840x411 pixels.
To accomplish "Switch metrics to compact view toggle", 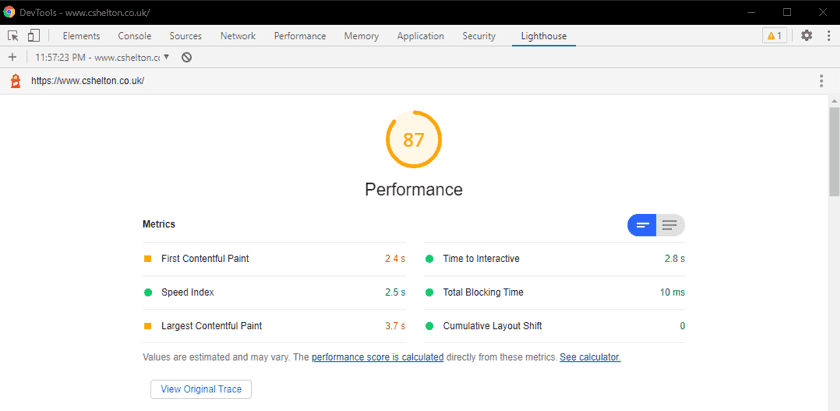I will tap(642, 225).
